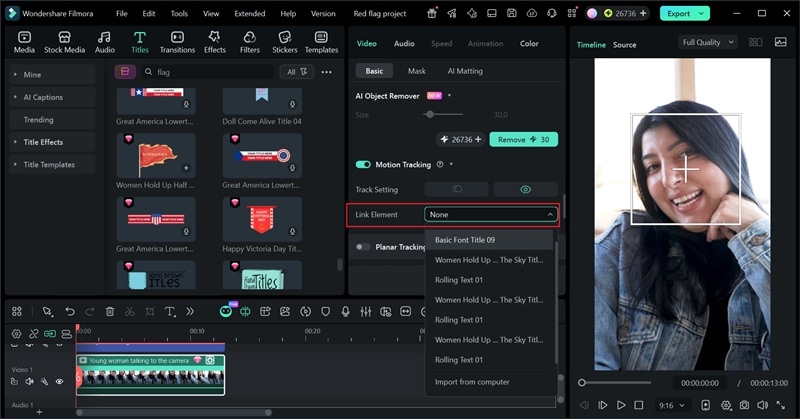Open timeline track settings gear
The height and width of the screenshot is (419, 800).
pyautogui.click(x=16, y=334)
